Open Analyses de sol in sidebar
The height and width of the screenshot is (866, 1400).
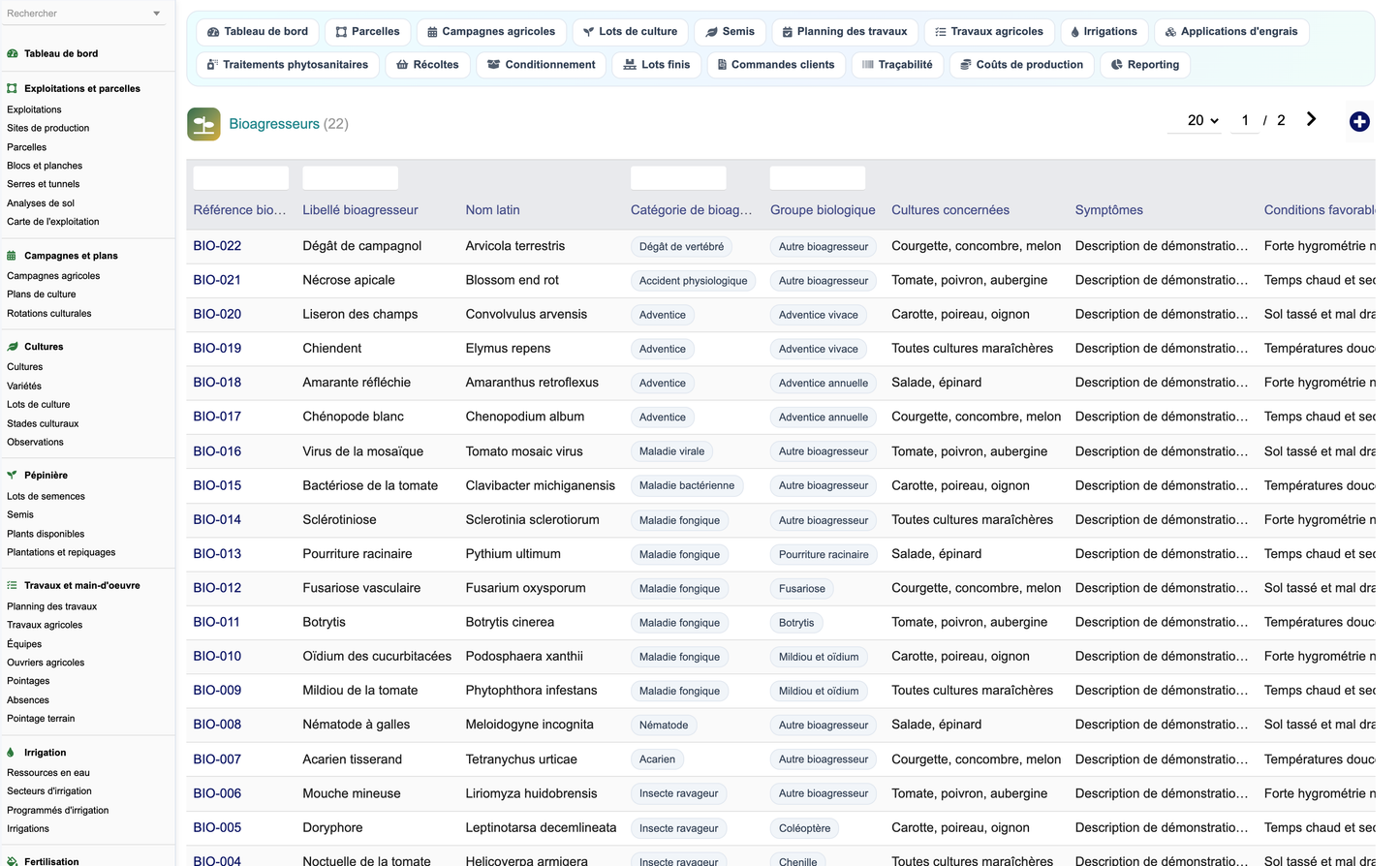point(41,203)
